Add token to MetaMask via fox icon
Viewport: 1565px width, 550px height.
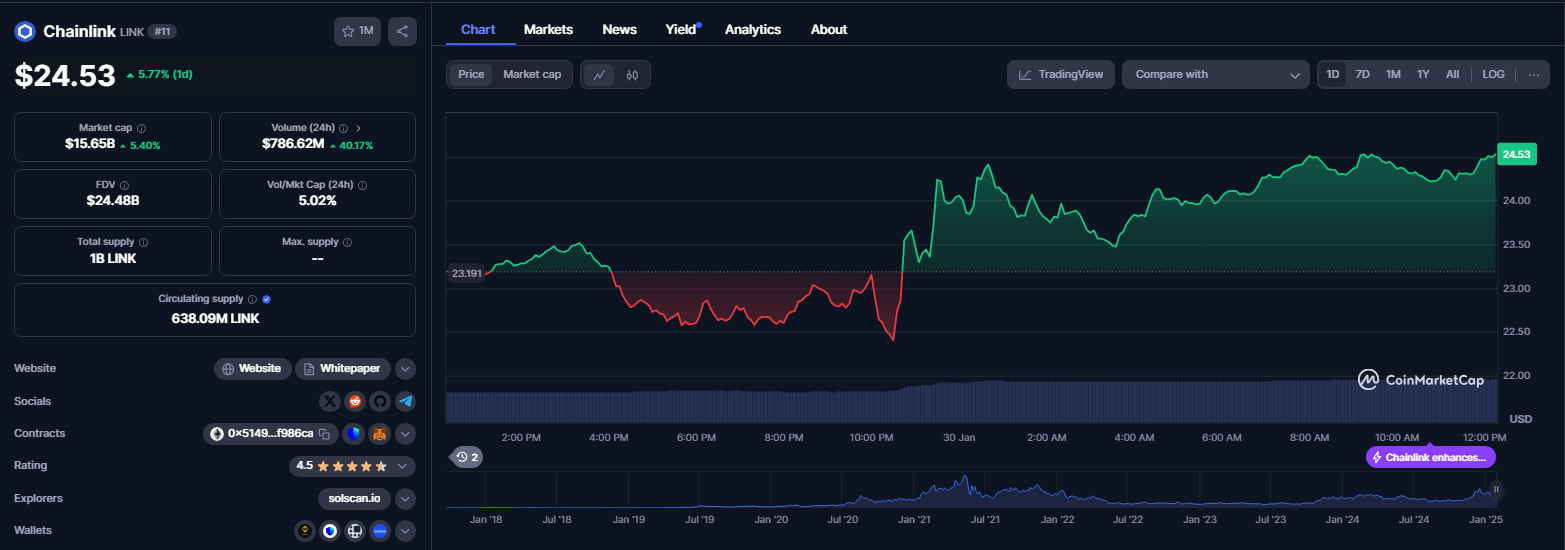pos(380,434)
